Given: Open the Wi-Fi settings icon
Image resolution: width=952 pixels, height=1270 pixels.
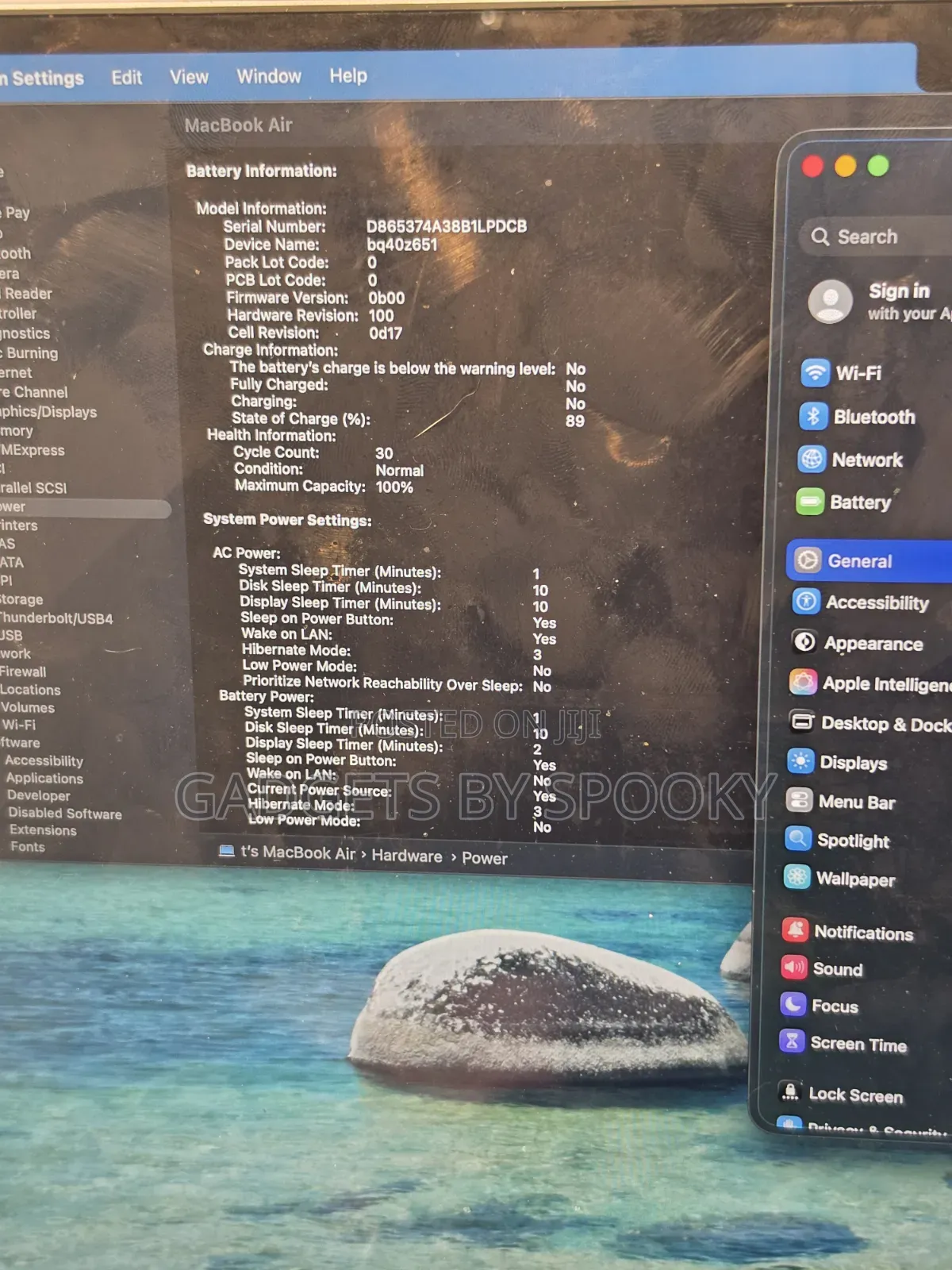Looking at the screenshot, I should (815, 372).
